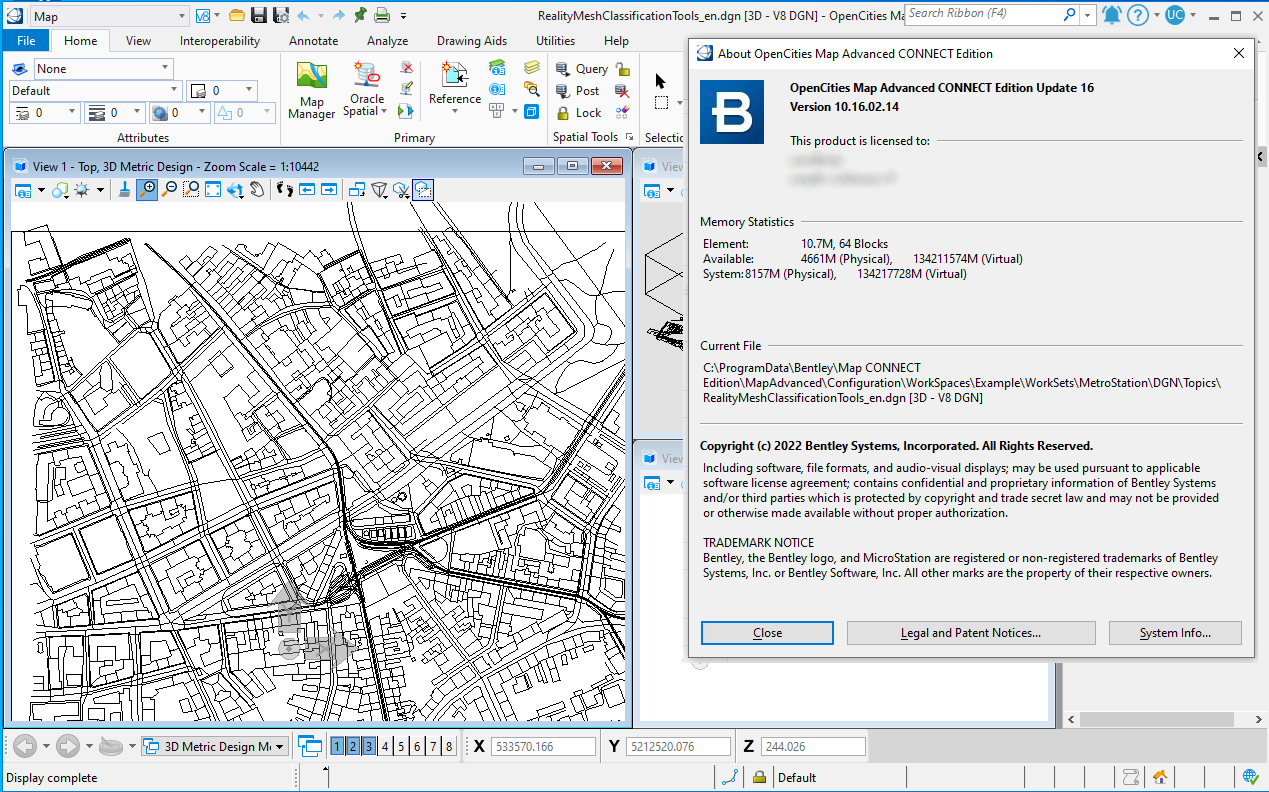Switch to the Analyze tab

[387, 41]
